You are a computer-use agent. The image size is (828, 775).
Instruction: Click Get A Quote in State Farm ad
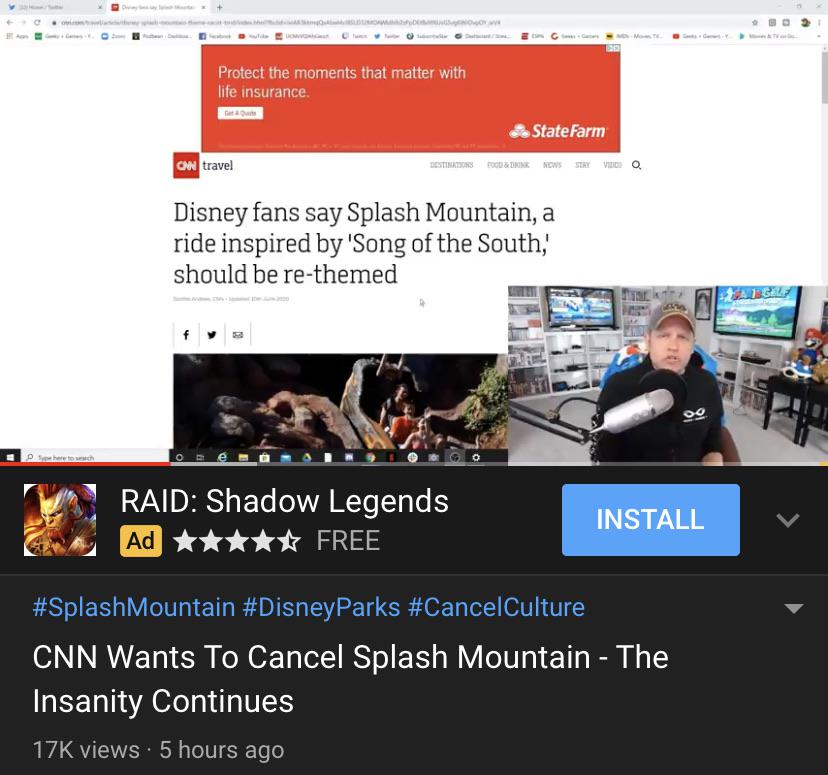(x=240, y=113)
